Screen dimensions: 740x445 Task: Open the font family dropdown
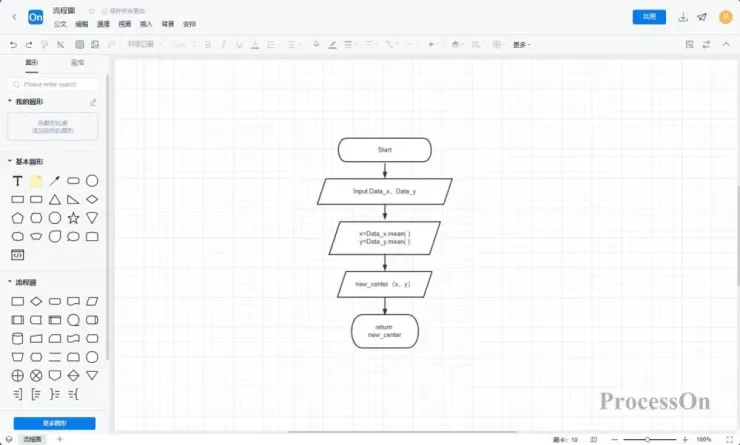tap(144, 44)
